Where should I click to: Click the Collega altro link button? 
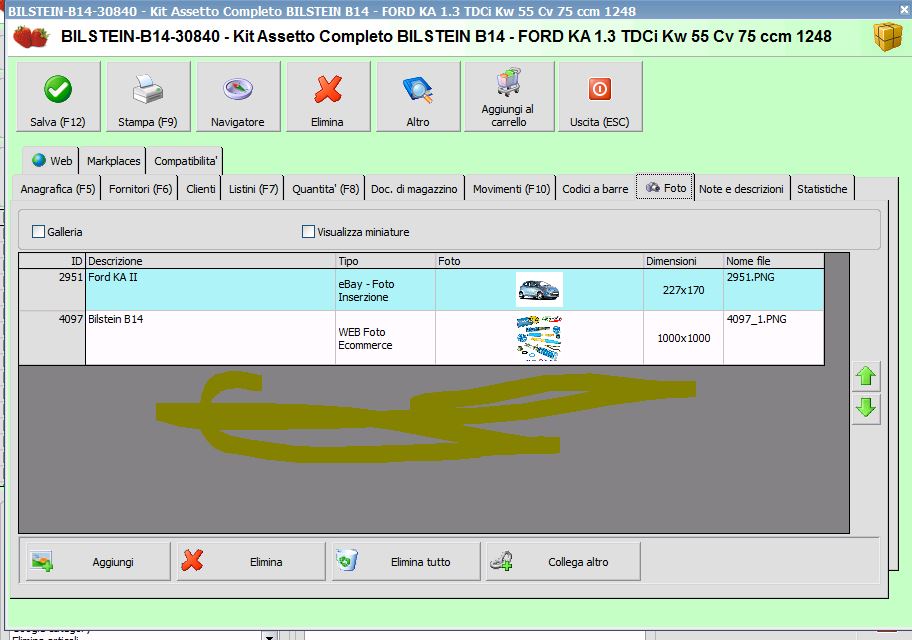click(563, 562)
